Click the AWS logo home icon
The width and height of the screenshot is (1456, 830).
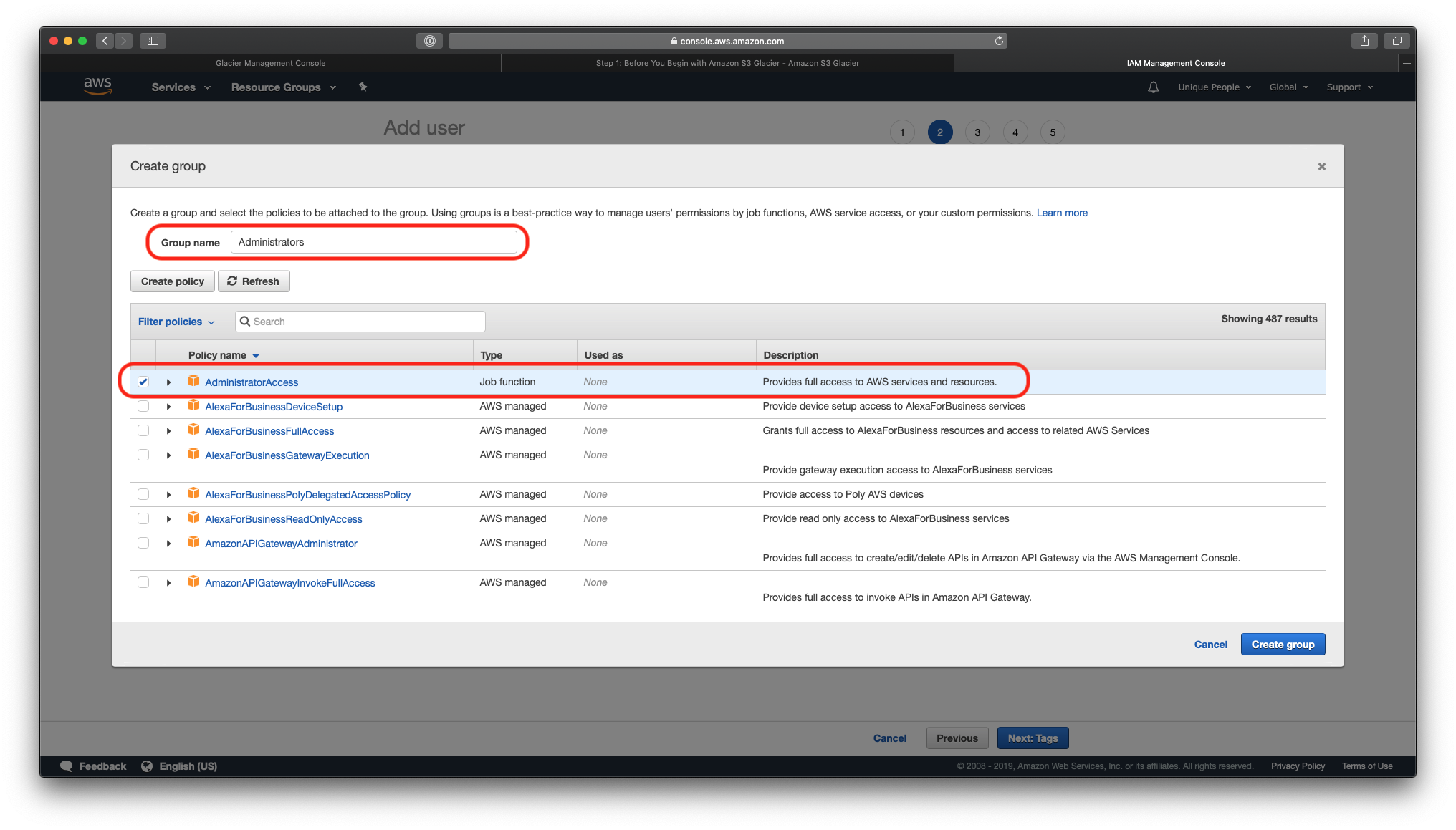[x=97, y=87]
